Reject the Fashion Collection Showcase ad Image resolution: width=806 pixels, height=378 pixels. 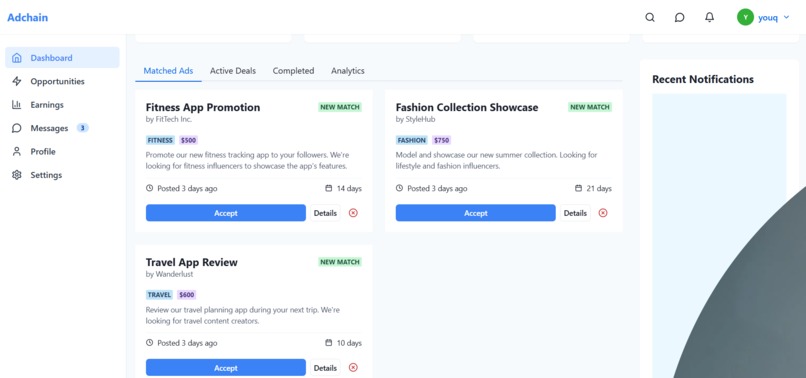point(603,213)
